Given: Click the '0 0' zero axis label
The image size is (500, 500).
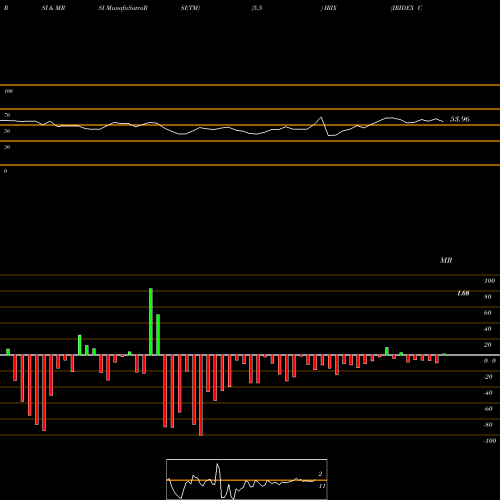Looking at the screenshot, I should 490,361.
